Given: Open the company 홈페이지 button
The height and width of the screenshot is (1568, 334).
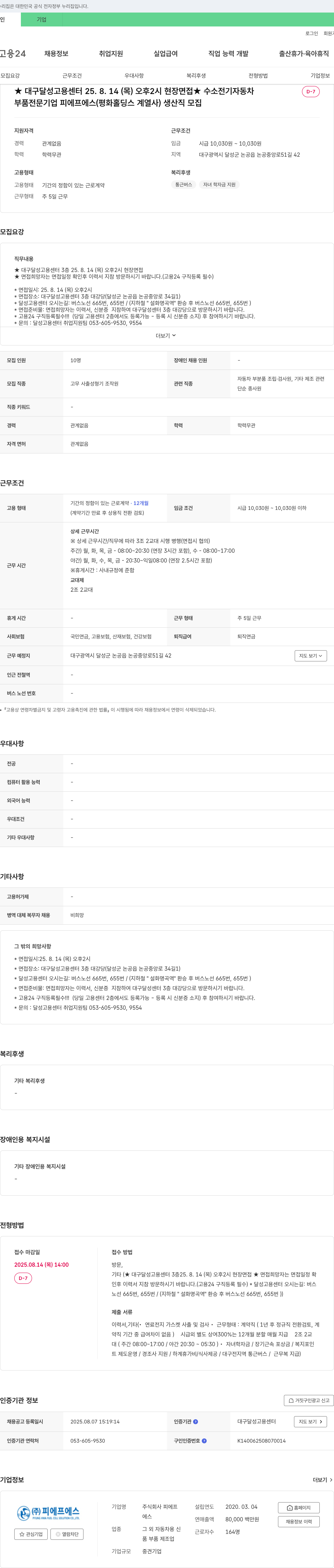Looking at the screenshot, I should [299, 1507].
